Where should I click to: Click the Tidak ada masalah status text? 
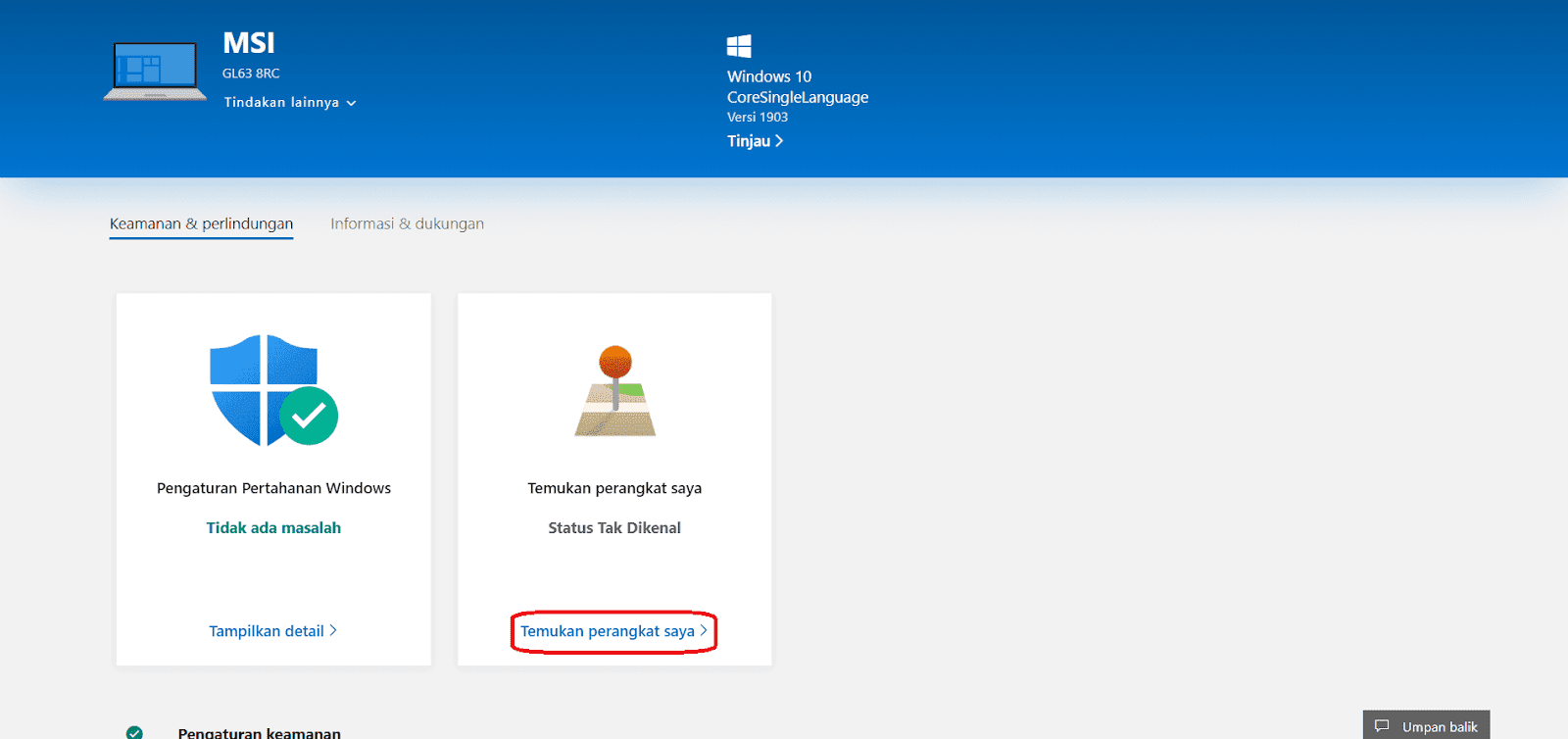pyautogui.click(x=273, y=527)
